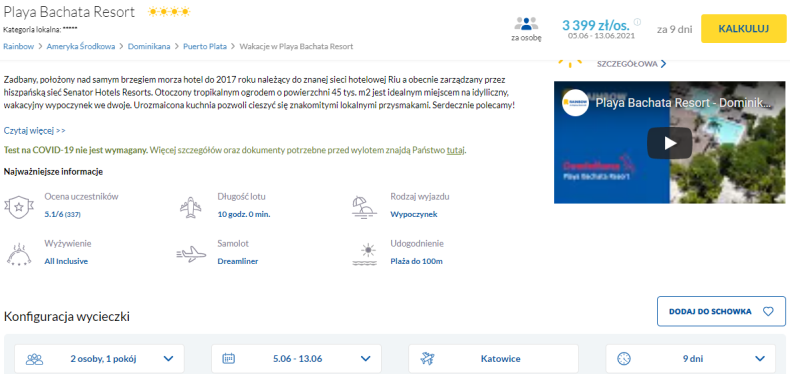The height and width of the screenshot is (374, 790).
Task: Go to Puerto Plata breadcrumb
Action: pyautogui.click(x=205, y=46)
